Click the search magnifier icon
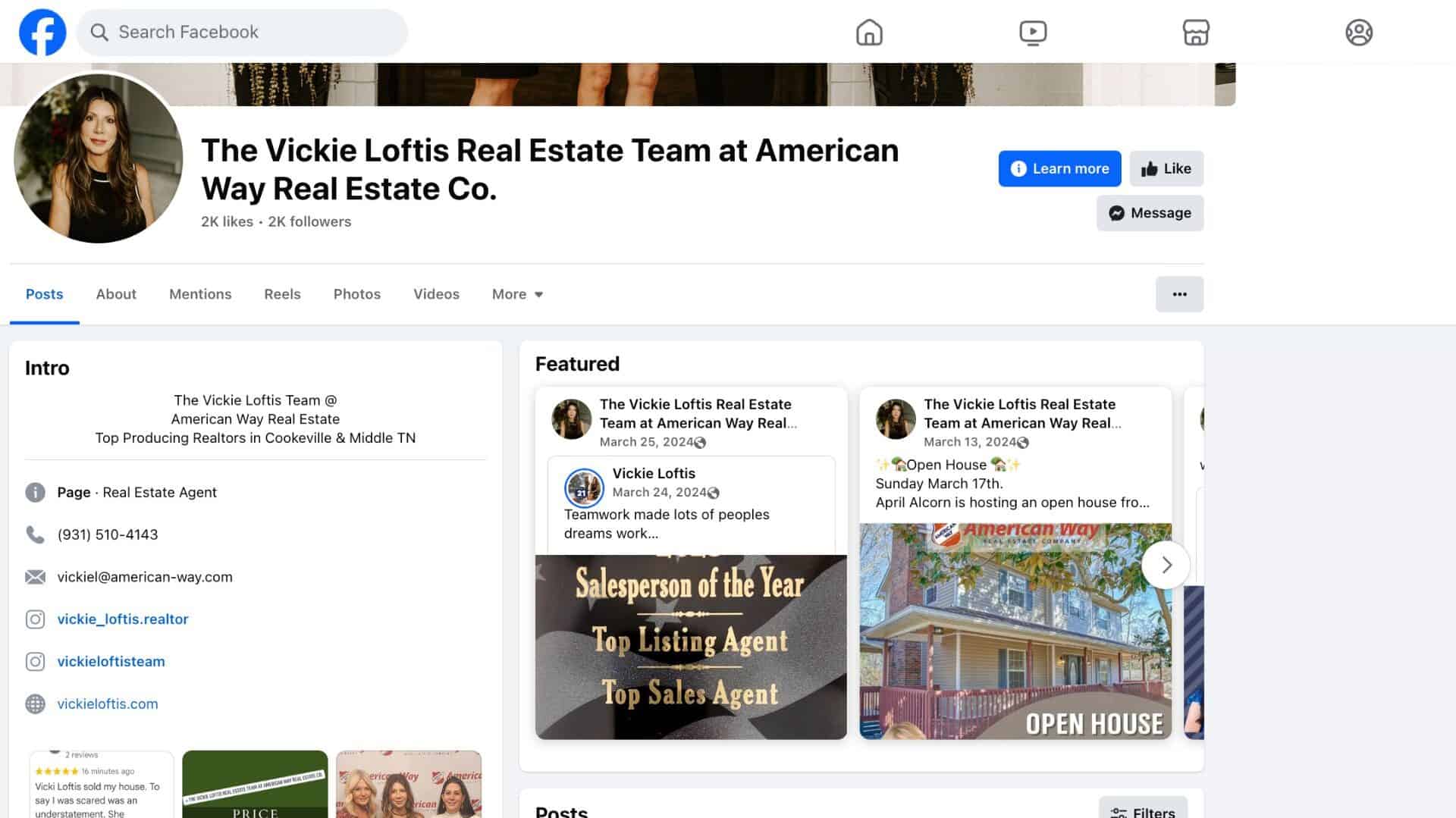Image resolution: width=1456 pixels, height=818 pixels. (x=99, y=32)
